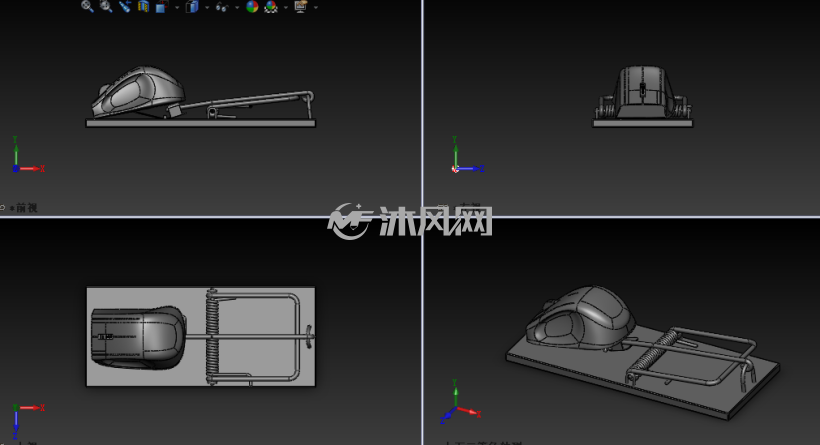
Task: Expand the Apply Scene dropdown arrow
Action: click(x=286, y=7)
